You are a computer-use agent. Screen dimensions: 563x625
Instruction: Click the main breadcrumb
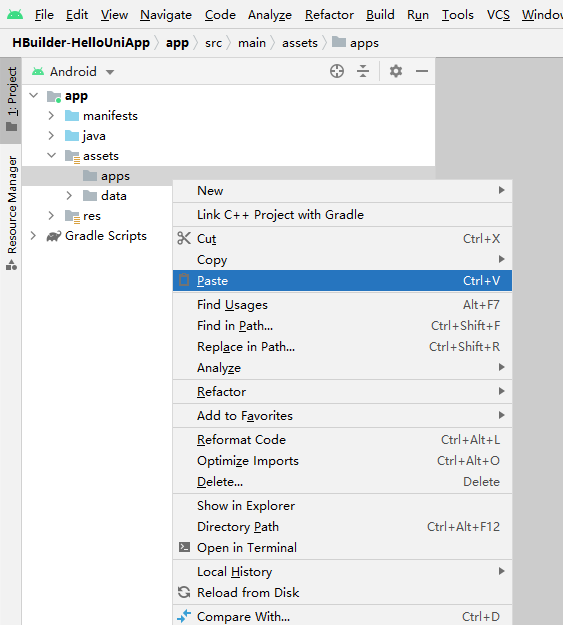(252, 43)
